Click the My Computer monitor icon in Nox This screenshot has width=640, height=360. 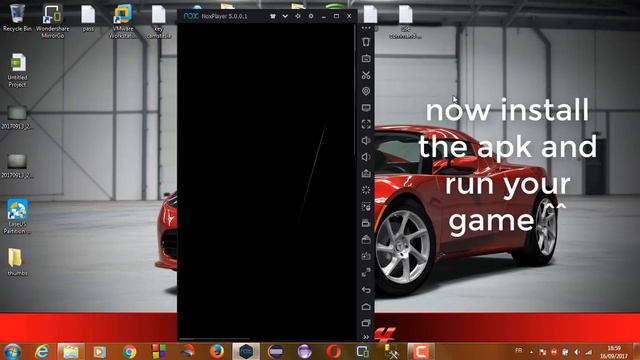point(366,108)
